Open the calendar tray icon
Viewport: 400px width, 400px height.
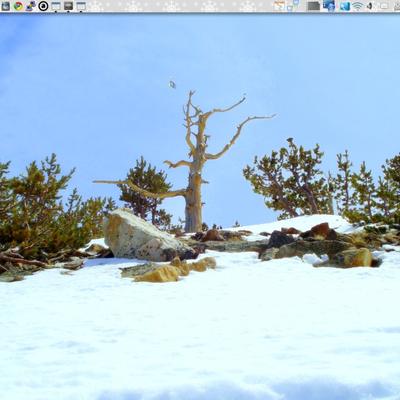tap(279, 6)
